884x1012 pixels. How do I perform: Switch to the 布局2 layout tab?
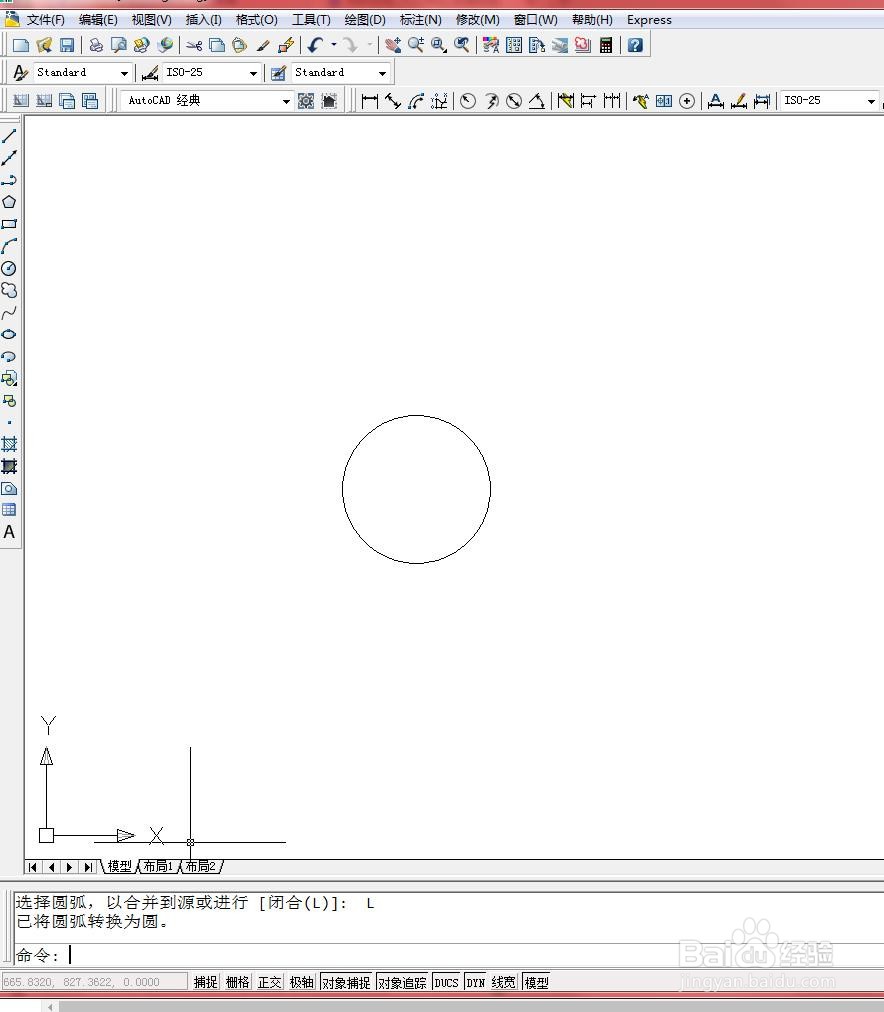(201, 866)
